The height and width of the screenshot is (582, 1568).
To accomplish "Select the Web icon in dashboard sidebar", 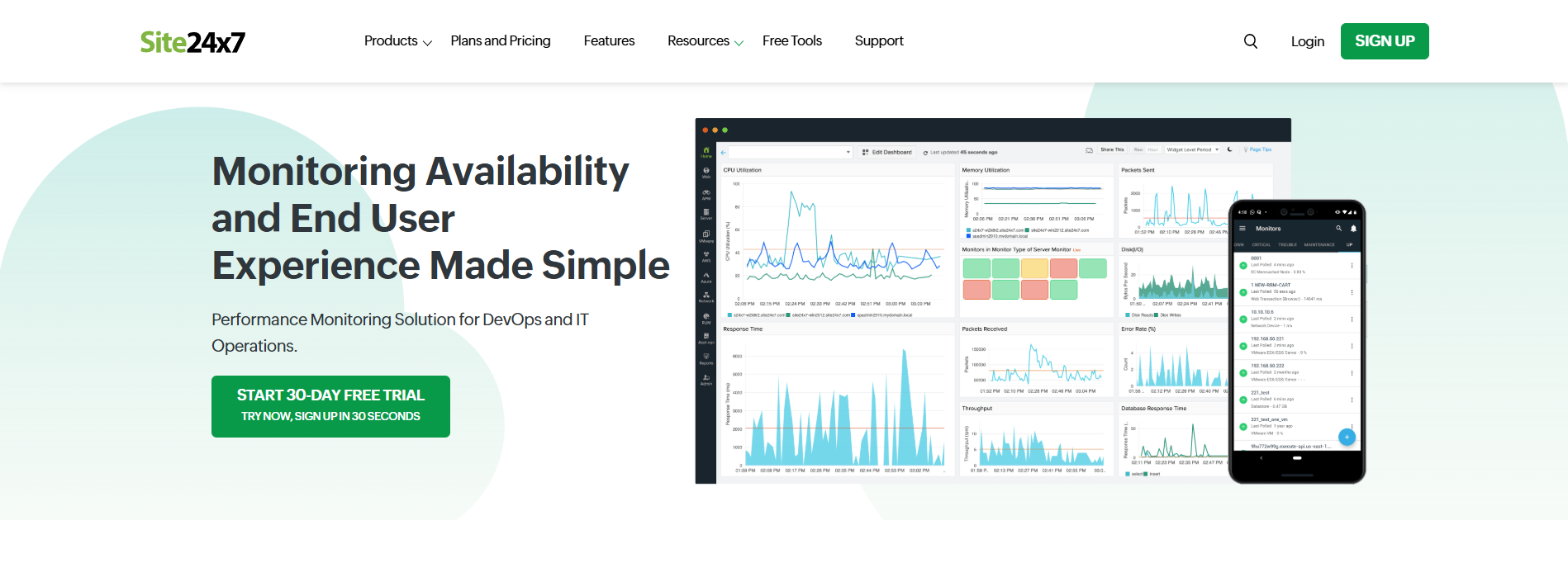I will tap(706, 173).
